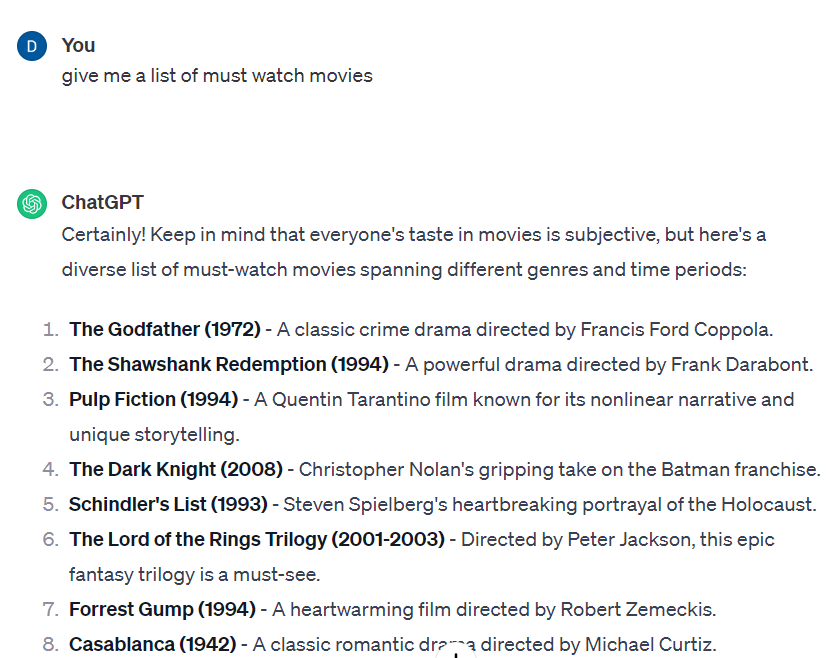This screenshot has height=658, width=836.
Task: Click The Lord of the Rings Trilogy title
Action: click(x=257, y=540)
